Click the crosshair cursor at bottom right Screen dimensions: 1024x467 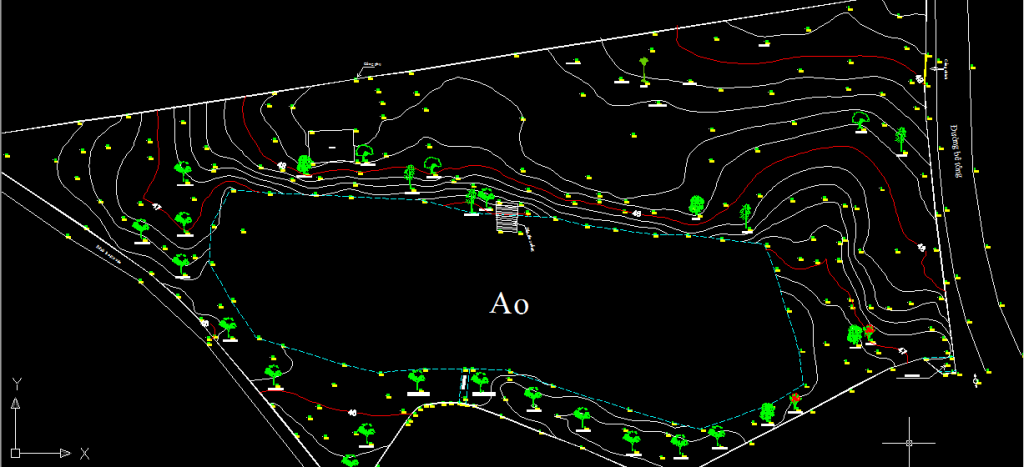pos(909,441)
